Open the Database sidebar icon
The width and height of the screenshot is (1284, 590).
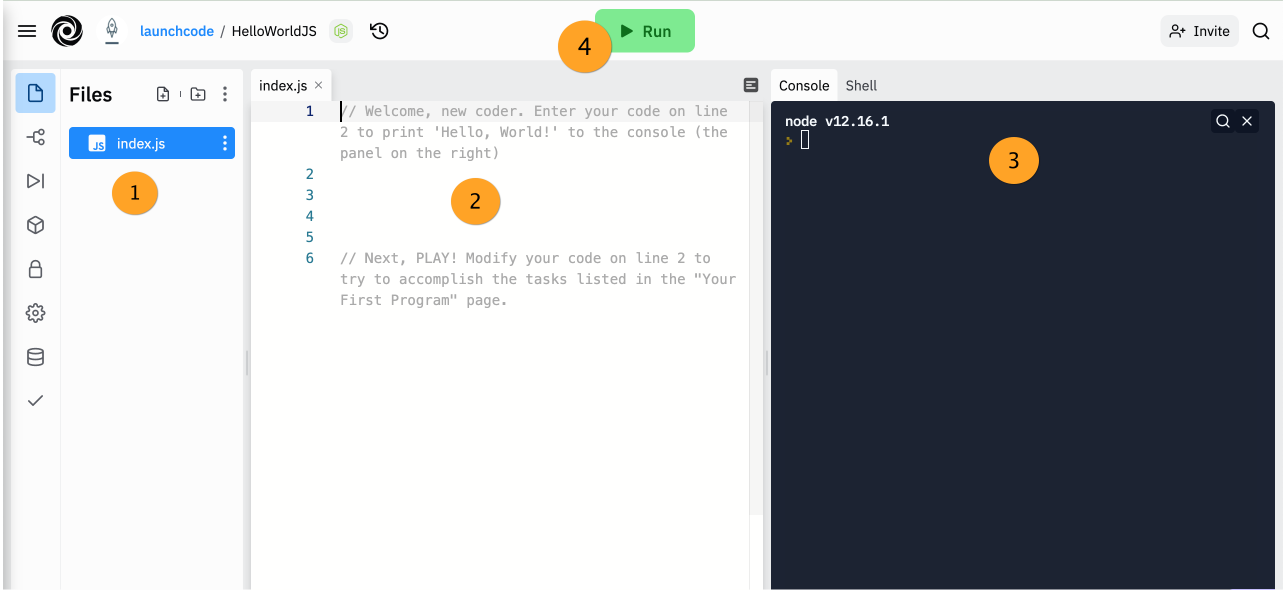(x=35, y=357)
